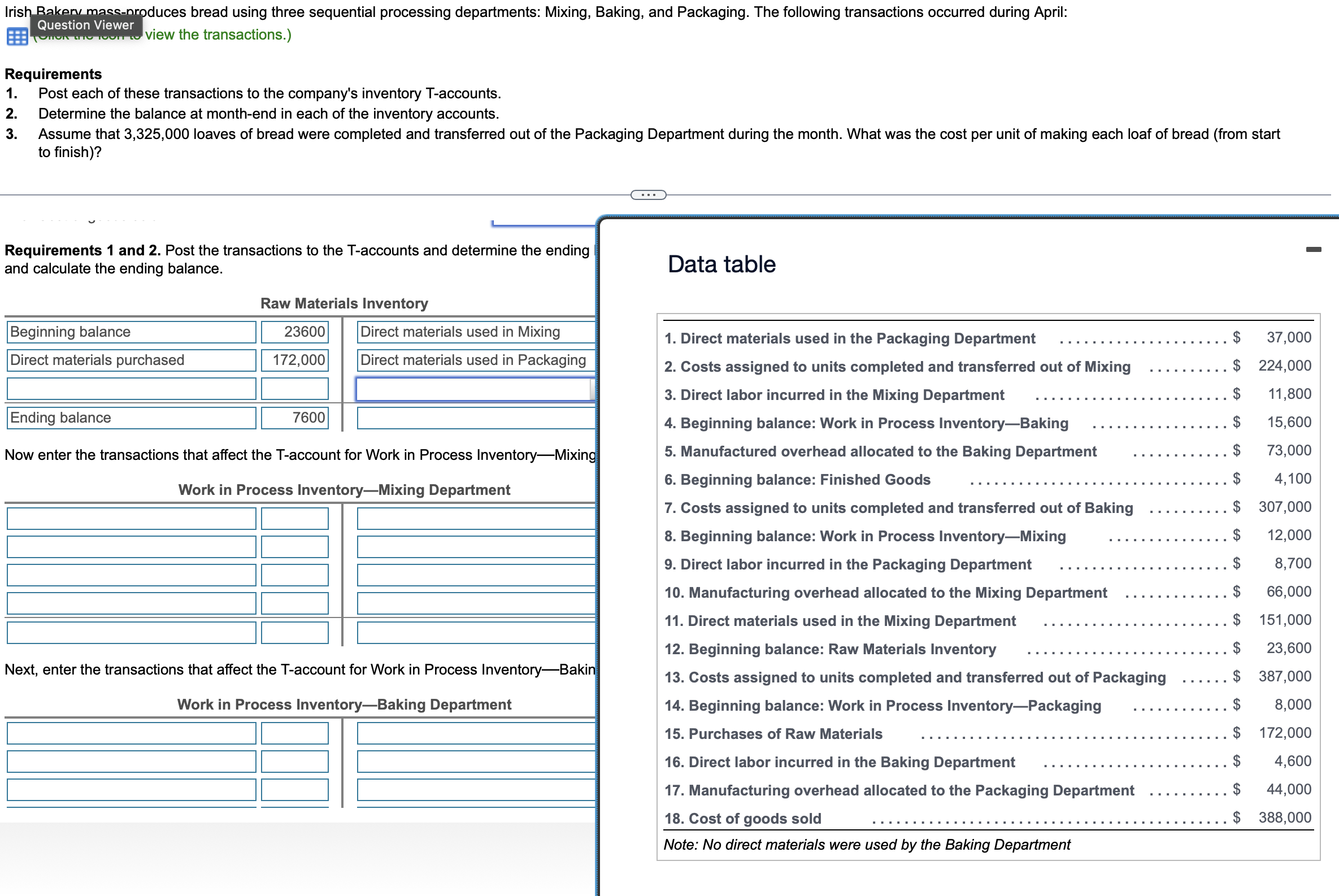
Task: Click first Mixing Department debit description field
Action: [131, 519]
